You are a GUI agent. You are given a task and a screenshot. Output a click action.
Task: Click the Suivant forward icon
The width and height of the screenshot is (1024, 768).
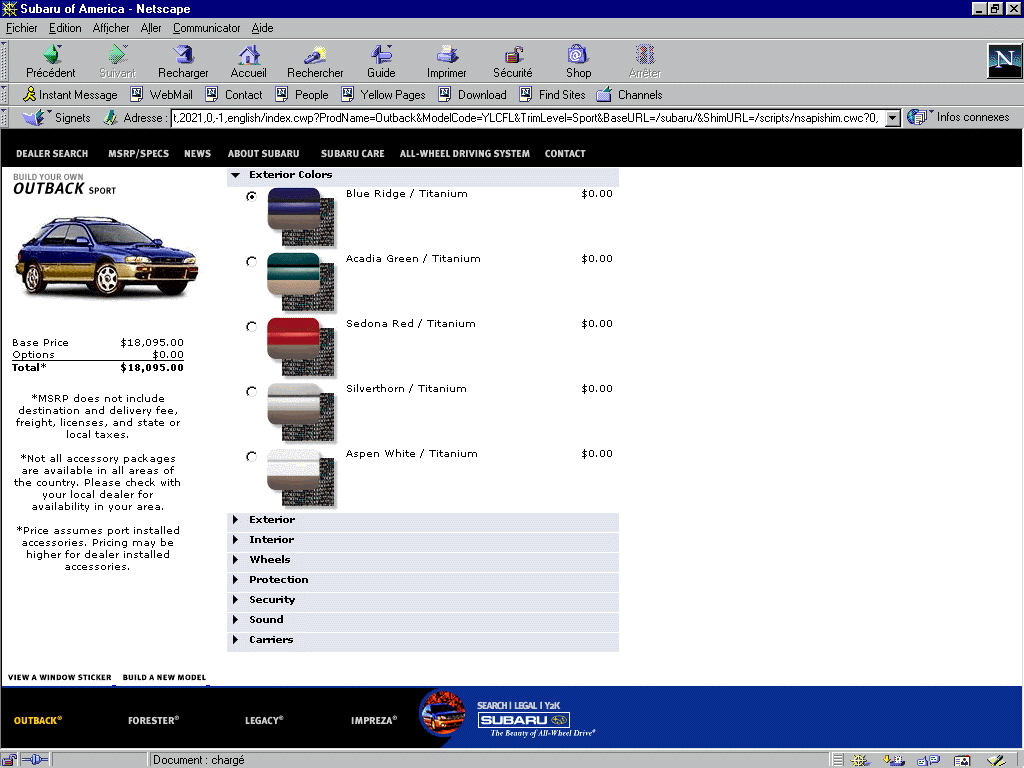coord(118,54)
